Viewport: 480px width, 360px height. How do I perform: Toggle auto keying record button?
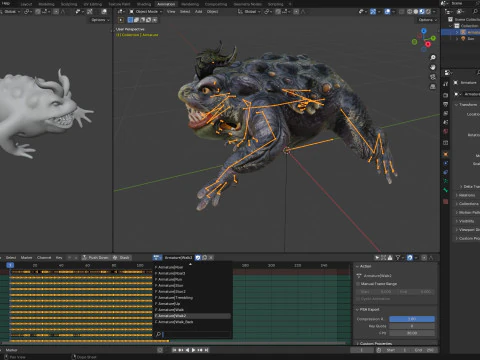point(160,350)
